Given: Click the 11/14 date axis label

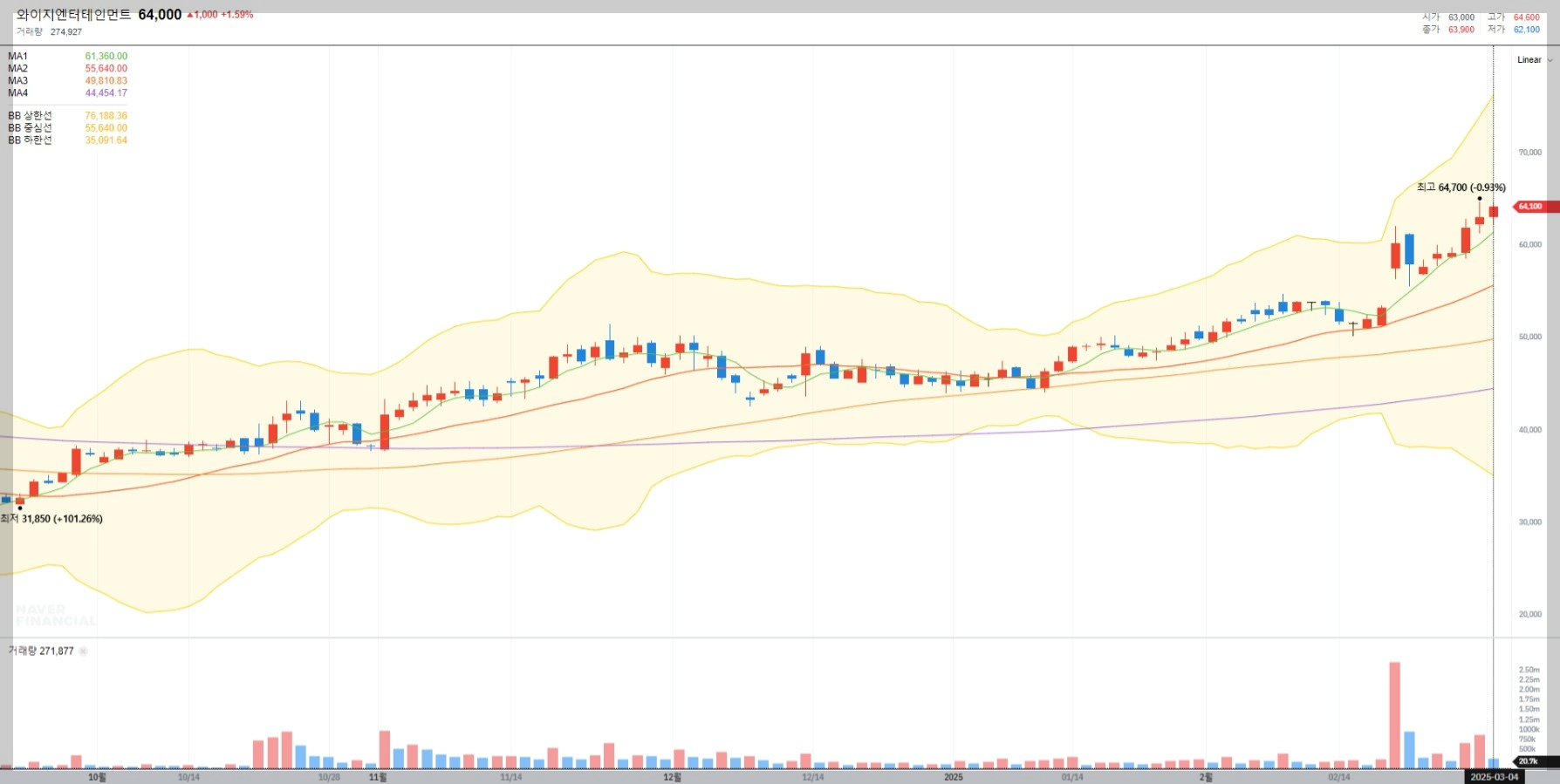Looking at the screenshot, I should [511, 777].
